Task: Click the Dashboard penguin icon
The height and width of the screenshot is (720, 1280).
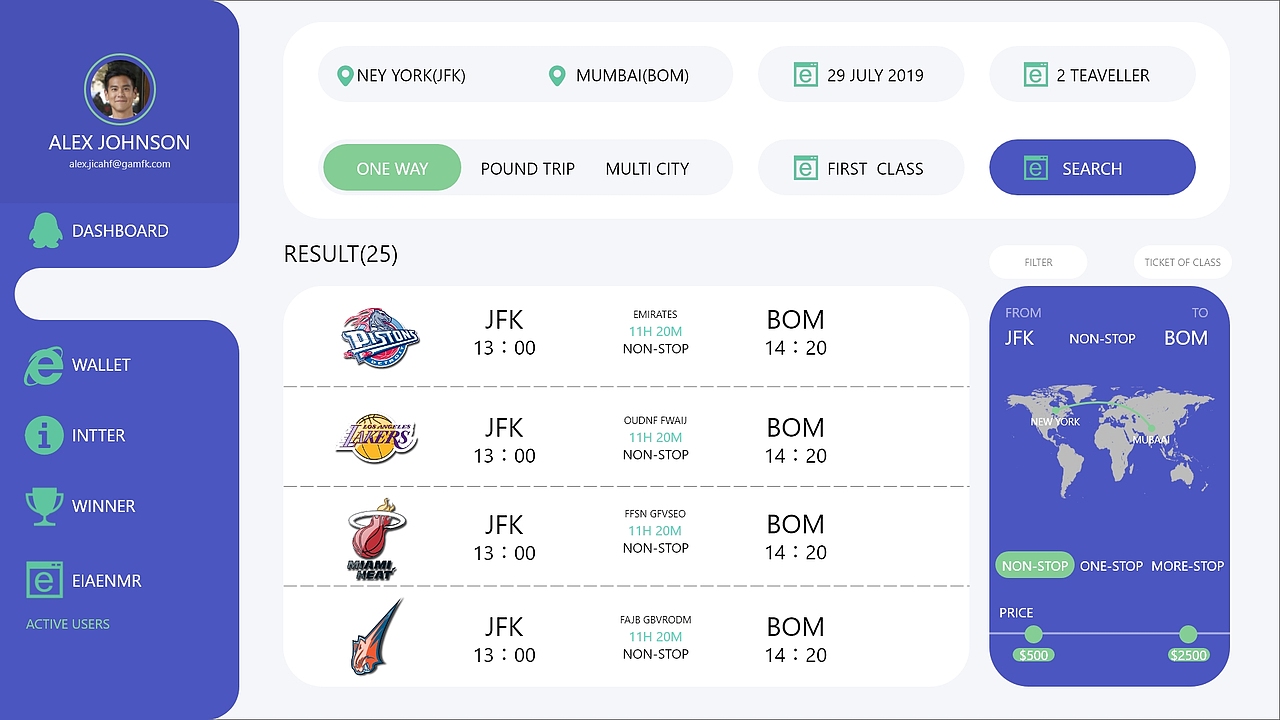Action: [x=44, y=230]
